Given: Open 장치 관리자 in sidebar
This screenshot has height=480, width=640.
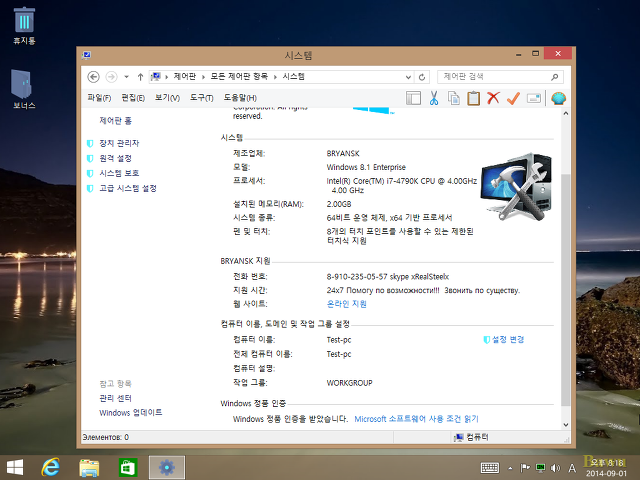Looking at the screenshot, I should coord(119,143).
